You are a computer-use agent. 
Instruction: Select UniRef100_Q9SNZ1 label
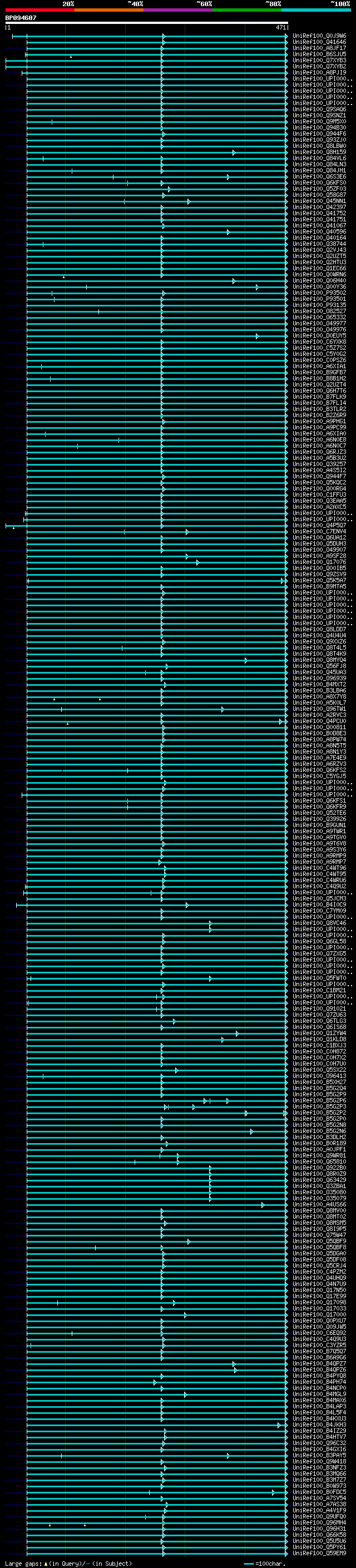(319, 116)
